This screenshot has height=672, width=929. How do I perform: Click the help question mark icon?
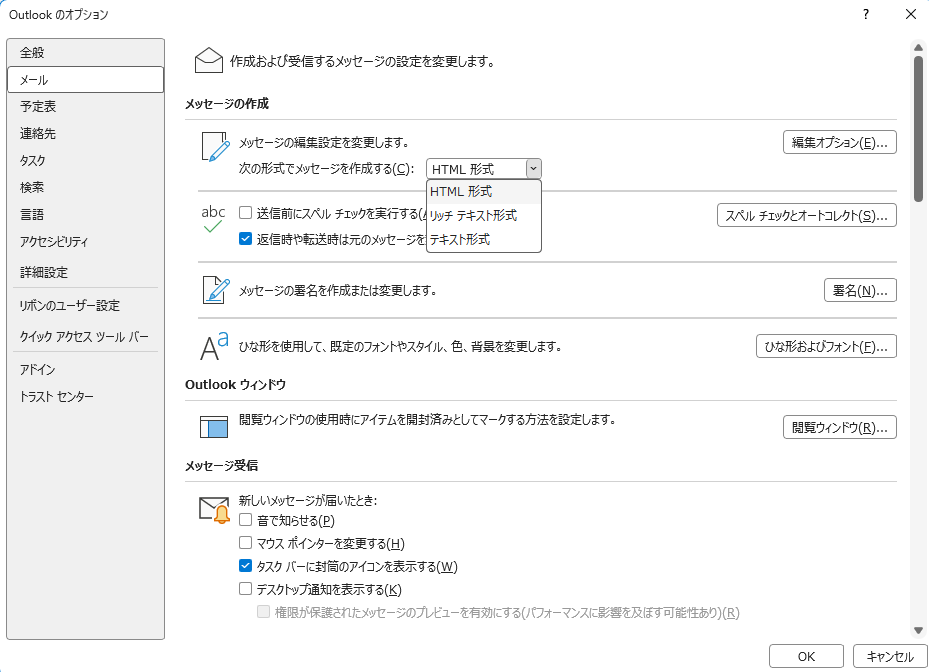coord(866,14)
